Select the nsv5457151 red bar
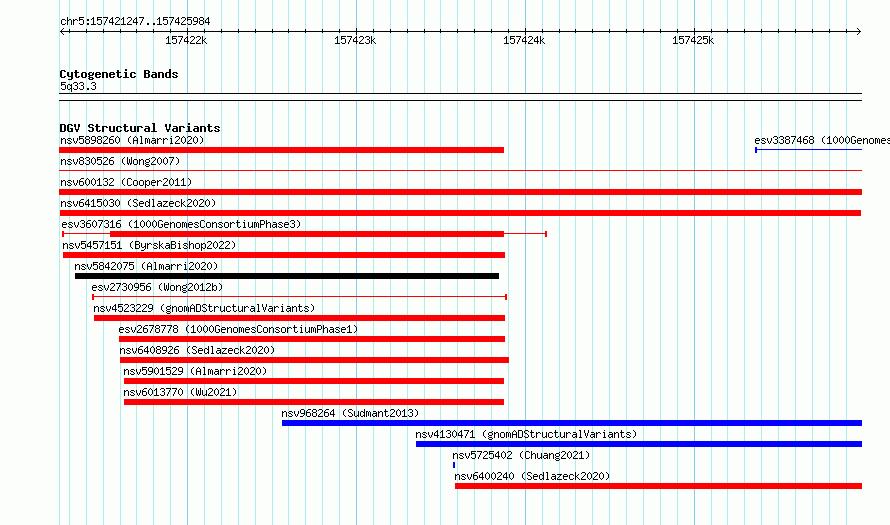The image size is (890, 525). [284, 255]
